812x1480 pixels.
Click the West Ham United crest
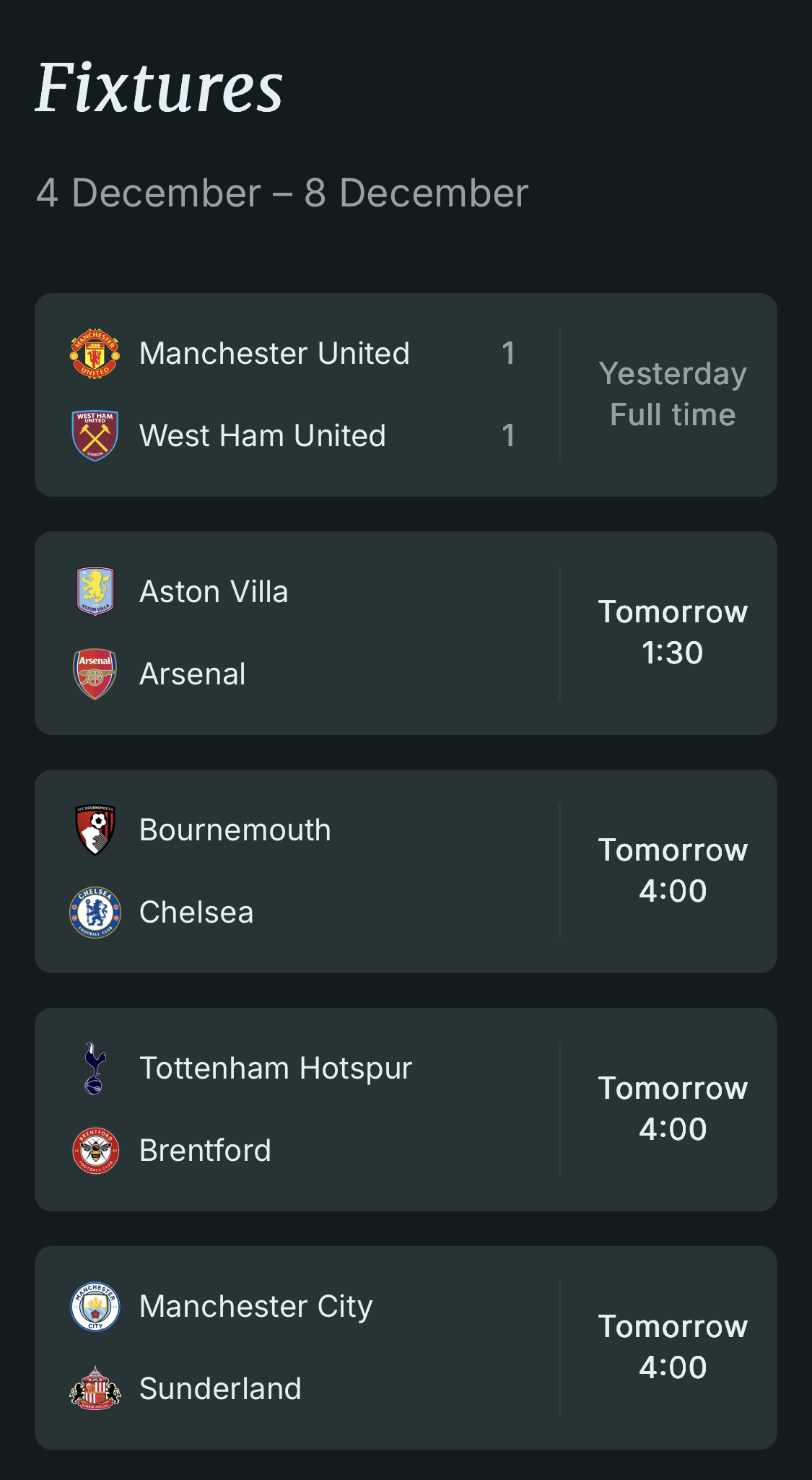[x=95, y=435]
